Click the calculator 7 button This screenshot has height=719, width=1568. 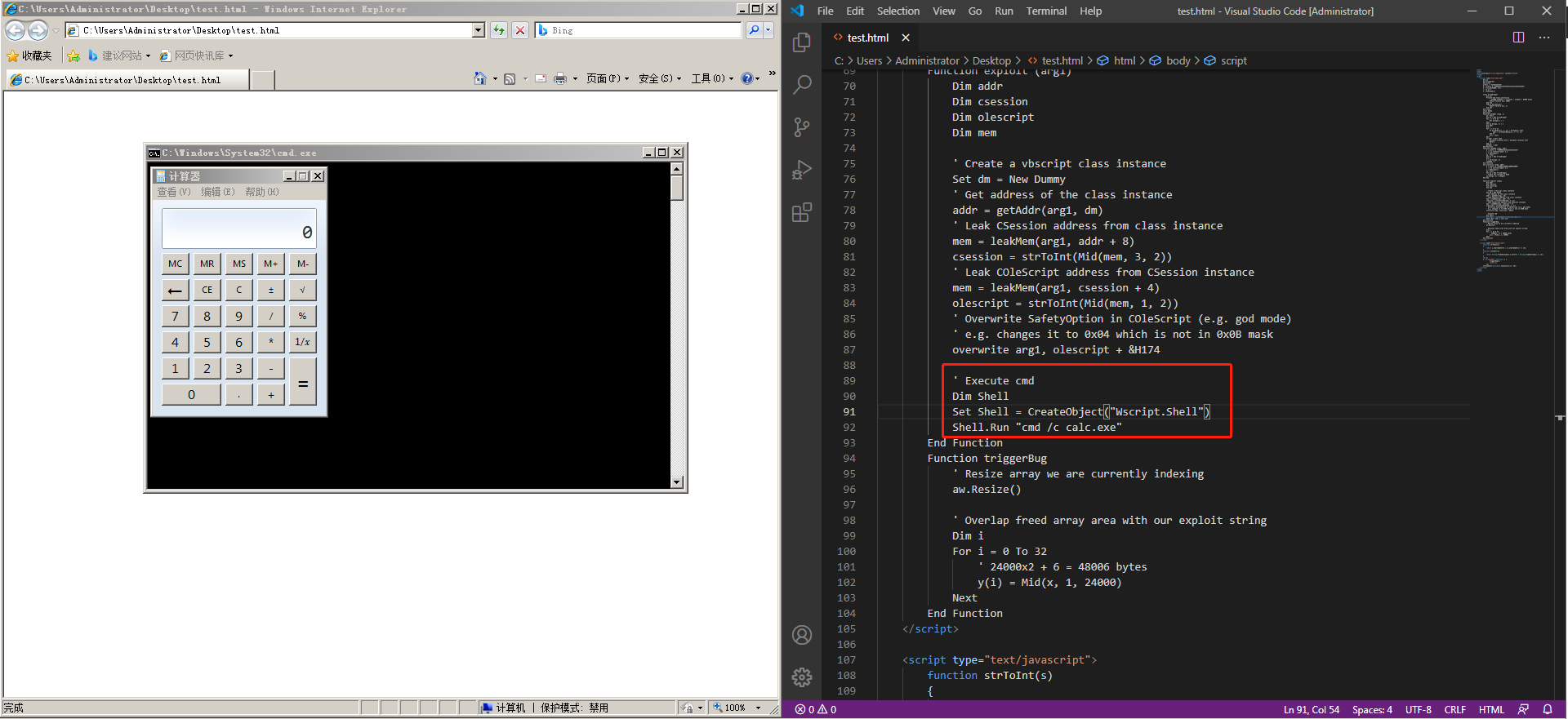coord(176,316)
